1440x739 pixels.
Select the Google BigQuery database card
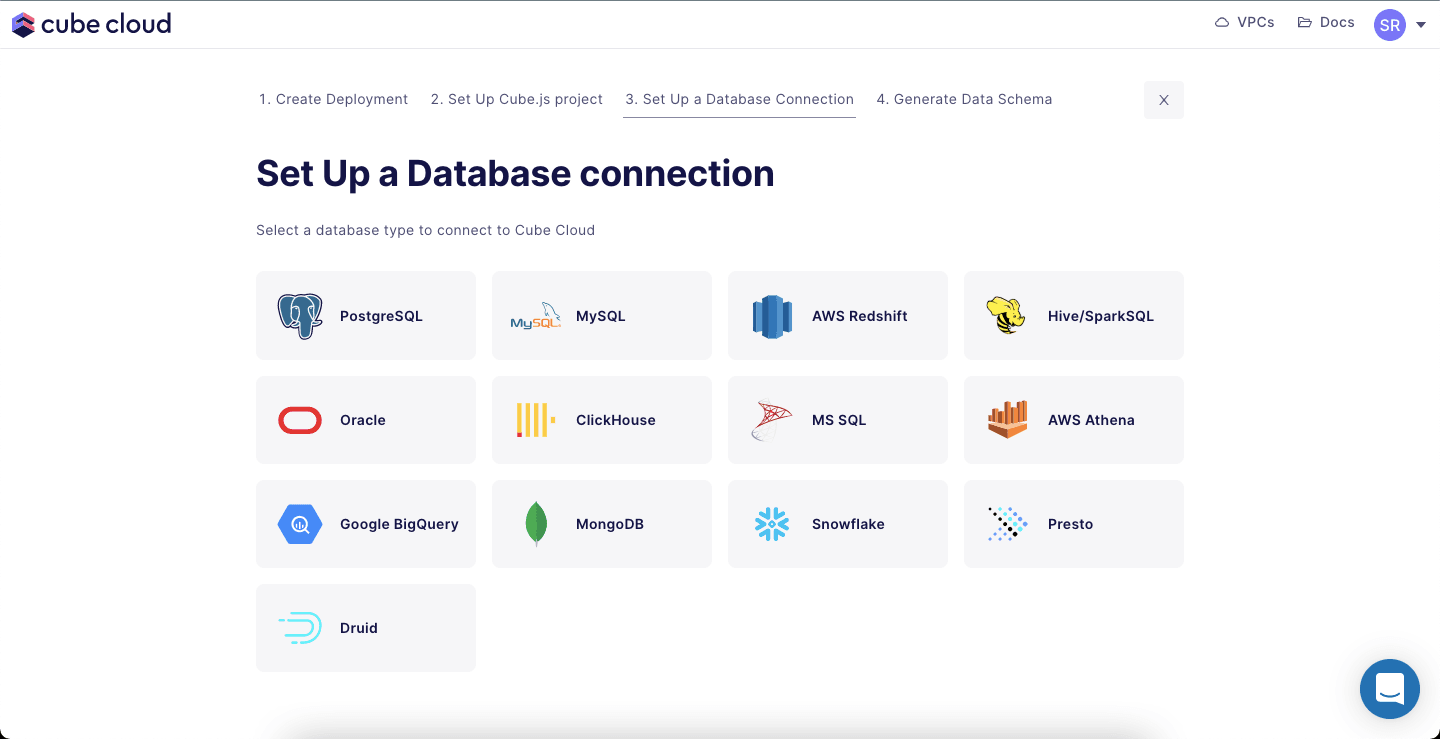coord(366,524)
